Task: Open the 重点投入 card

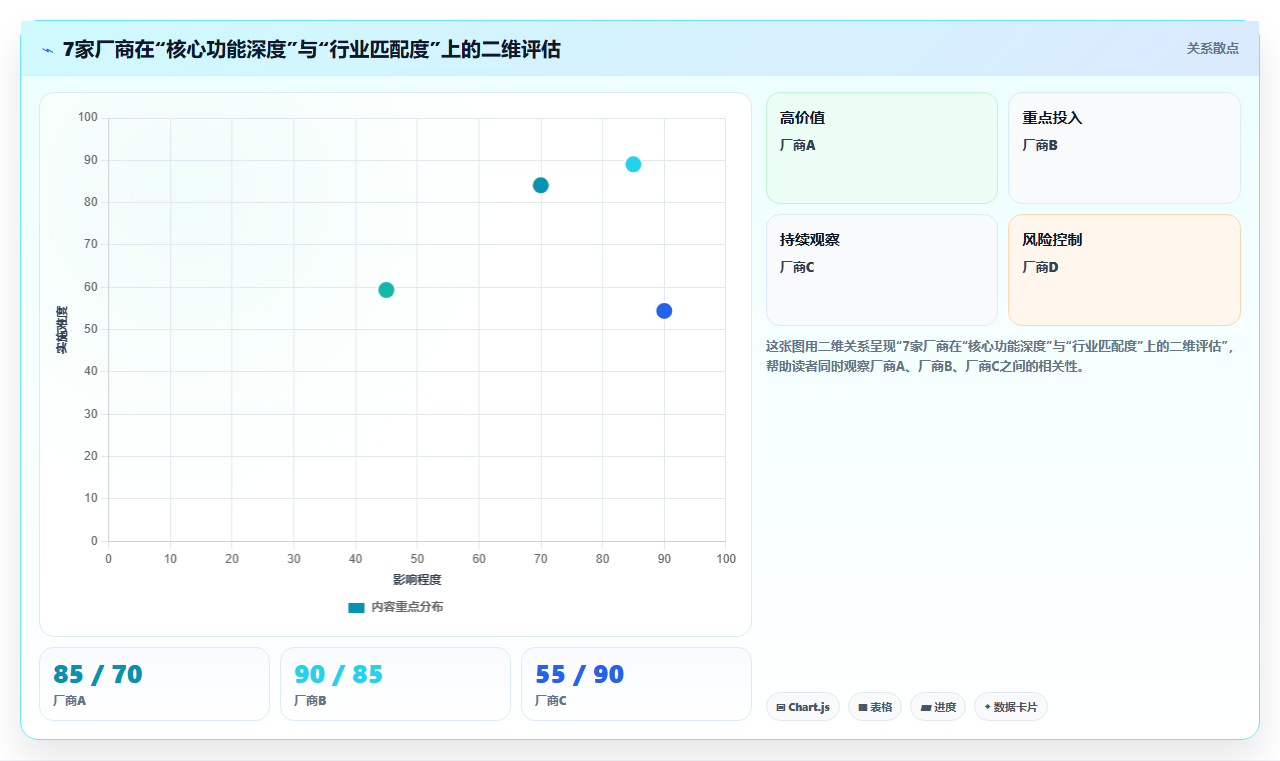Action: 1124,148
